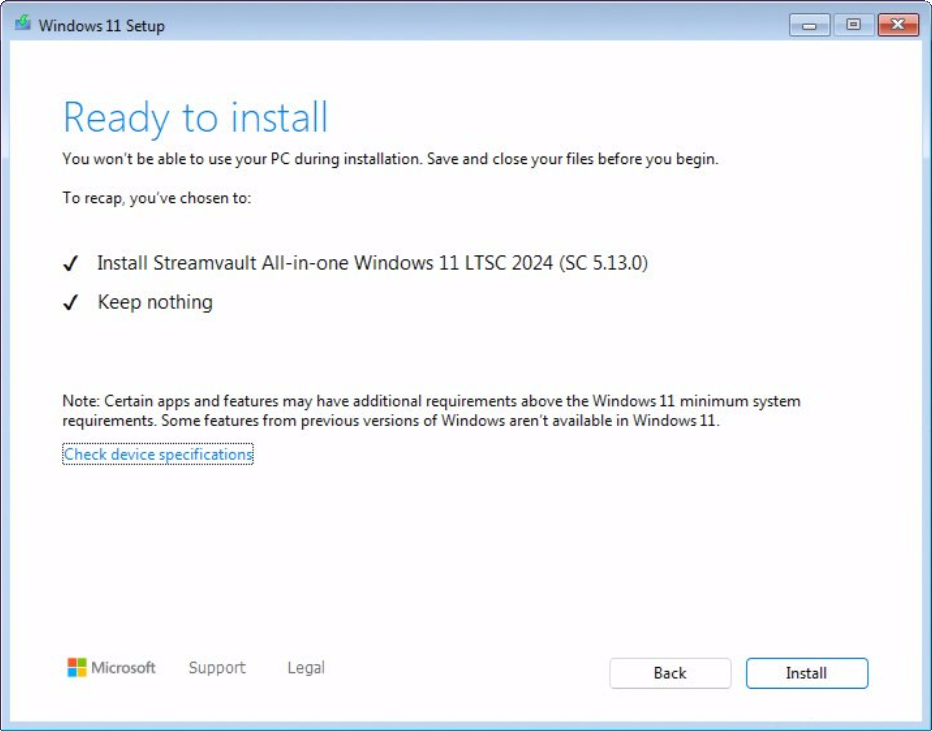Open the Check device specifications link
The width and height of the screenshot is (932, 731).
[x=157, y=454]
